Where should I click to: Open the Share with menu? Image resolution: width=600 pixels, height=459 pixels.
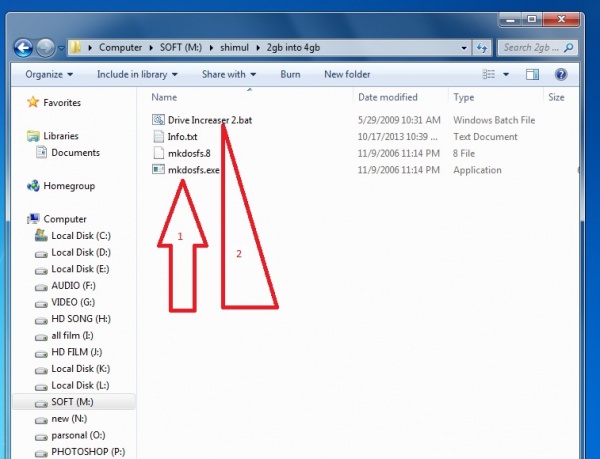[x=229, y=74]
